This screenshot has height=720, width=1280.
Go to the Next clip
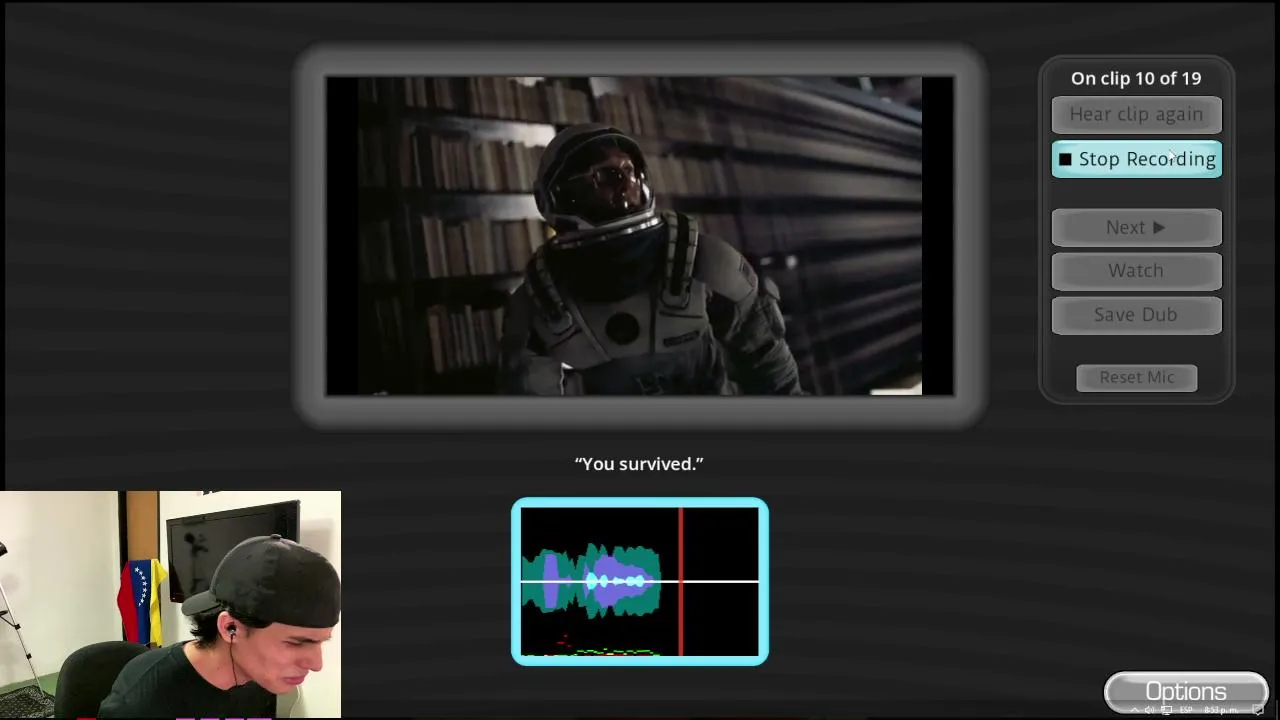1136,227
